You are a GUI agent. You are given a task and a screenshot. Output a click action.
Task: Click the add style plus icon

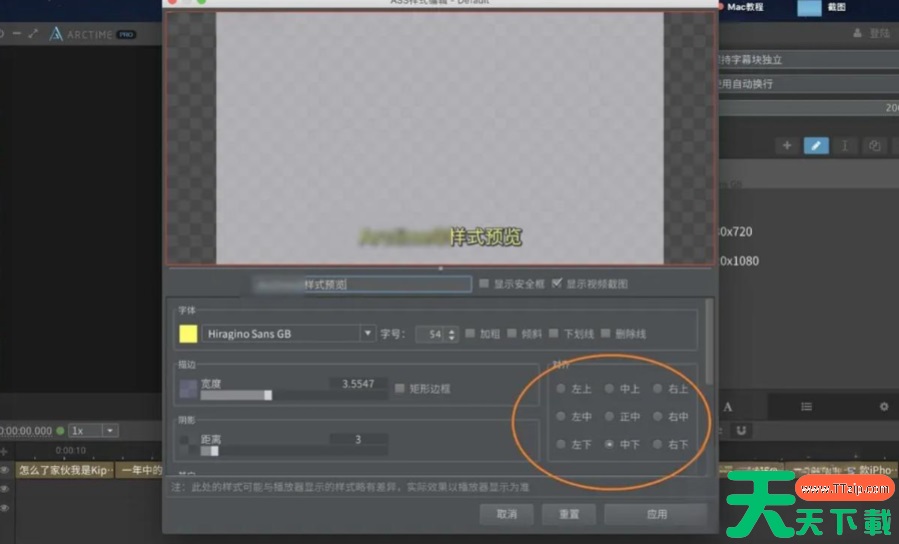click(x=787, y=146)
